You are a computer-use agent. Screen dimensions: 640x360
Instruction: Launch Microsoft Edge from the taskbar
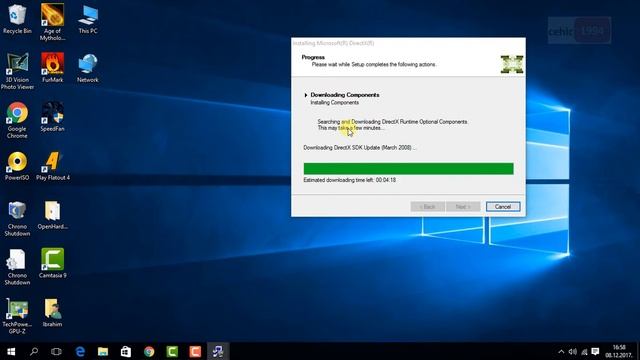80,351
